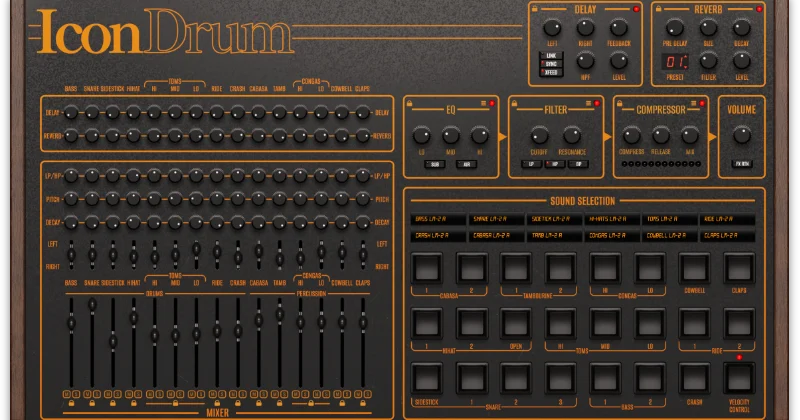
Task: Click the FX RTN button under Volume
Action: pyautogui.click(x=742, y=164)
